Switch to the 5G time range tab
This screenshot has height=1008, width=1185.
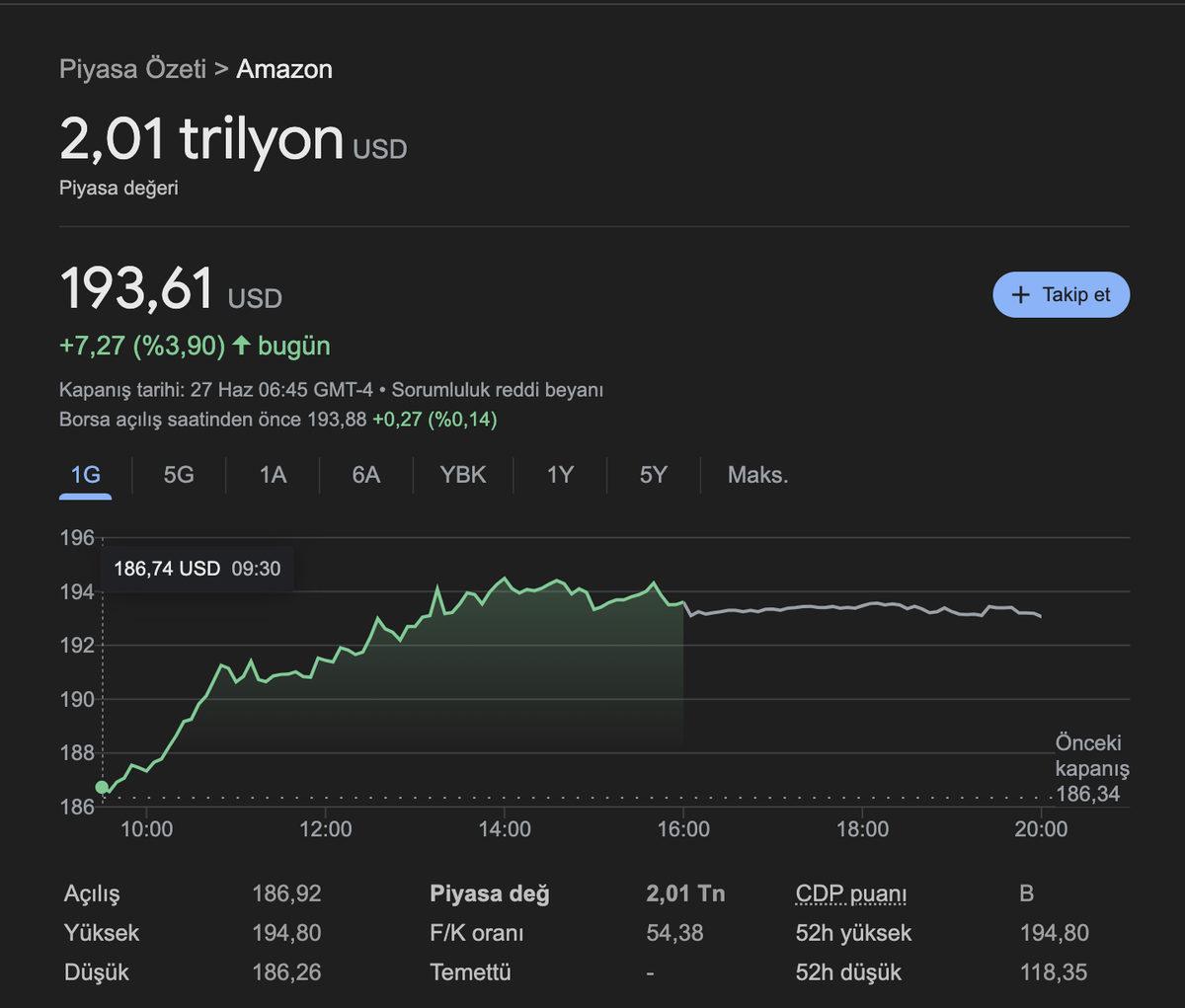coord(179,475)
